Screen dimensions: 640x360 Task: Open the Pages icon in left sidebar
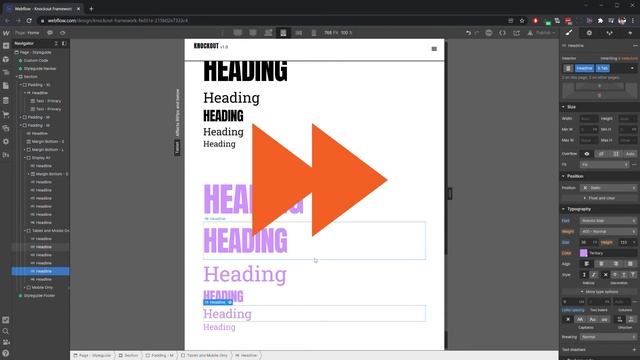tap(6, 86)
